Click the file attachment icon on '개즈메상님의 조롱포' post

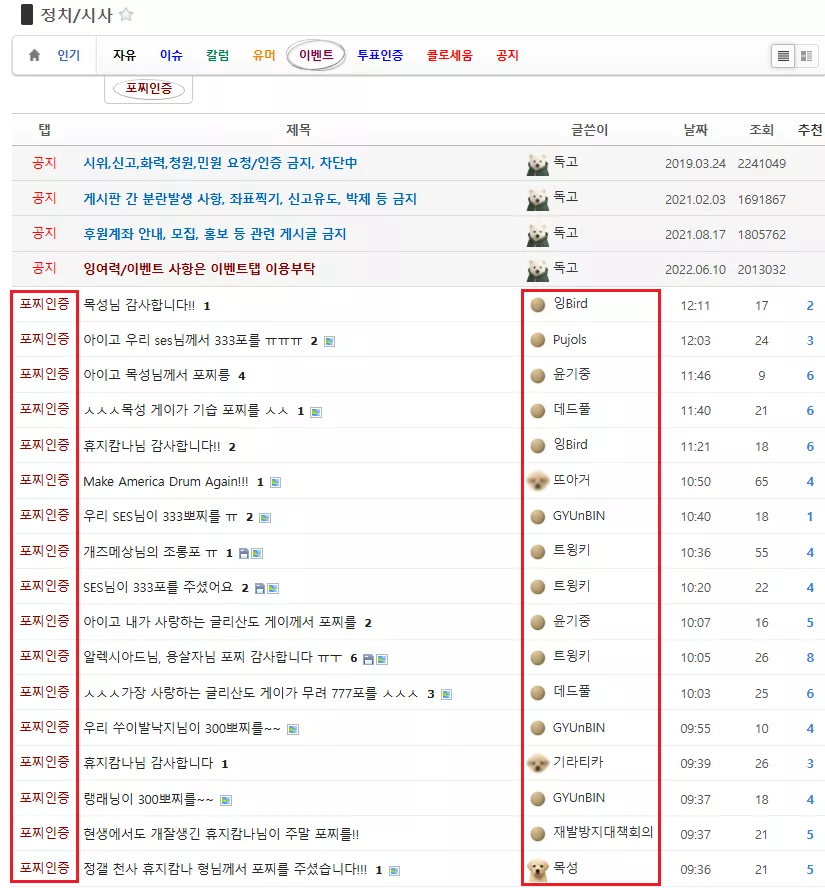[243, 553]
